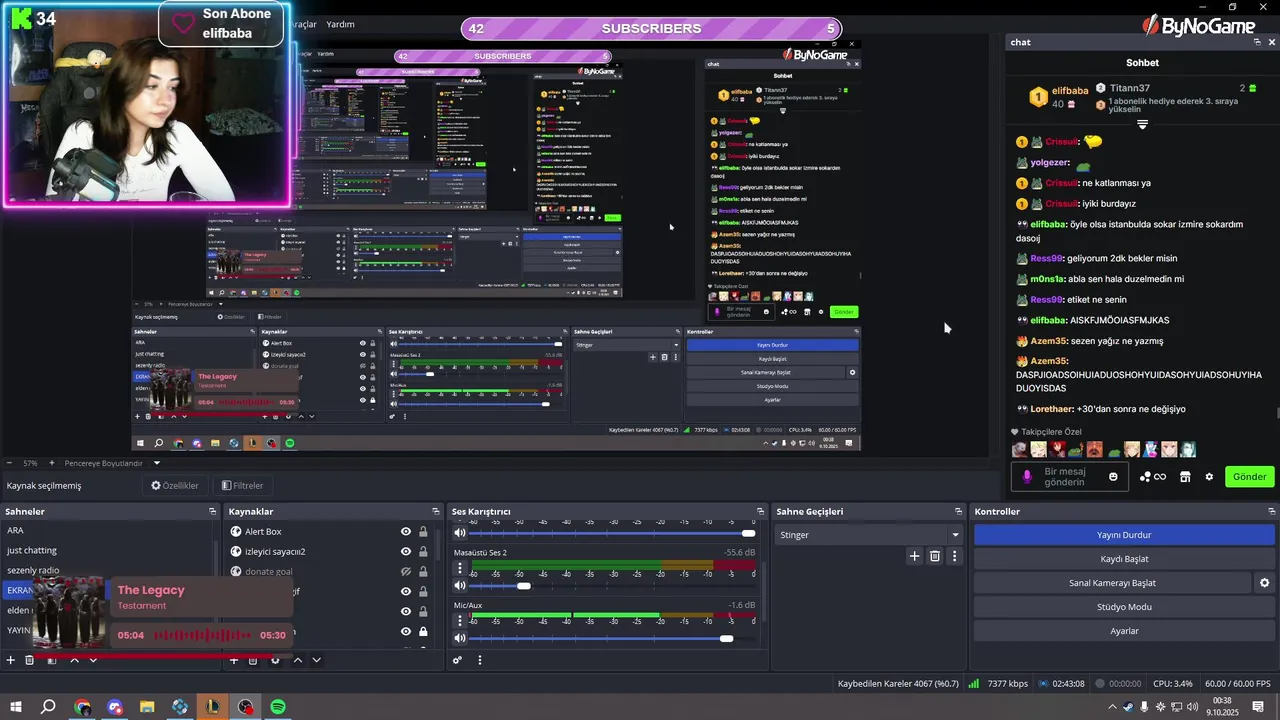1280x720 pixels.
Task: Click Yayını Durdur button
Action: (x=1124, y=535)
